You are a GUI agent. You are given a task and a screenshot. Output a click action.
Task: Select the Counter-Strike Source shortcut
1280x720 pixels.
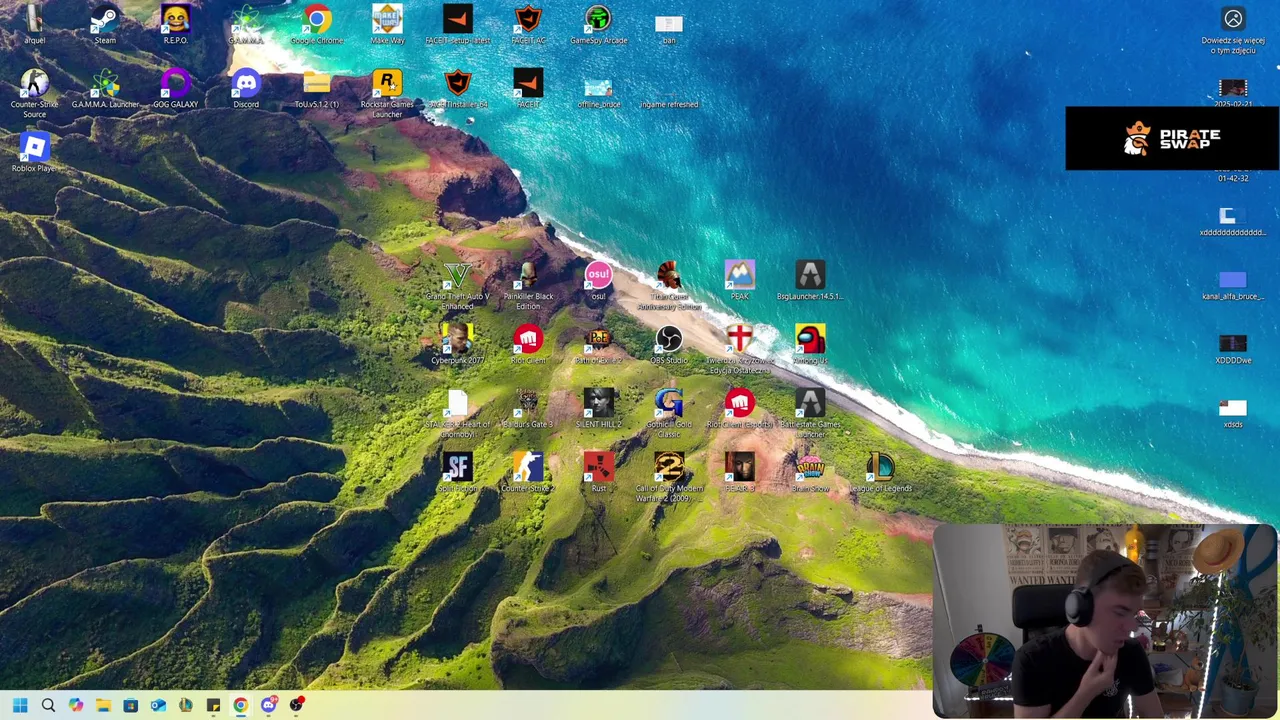(x=35, y=94)
